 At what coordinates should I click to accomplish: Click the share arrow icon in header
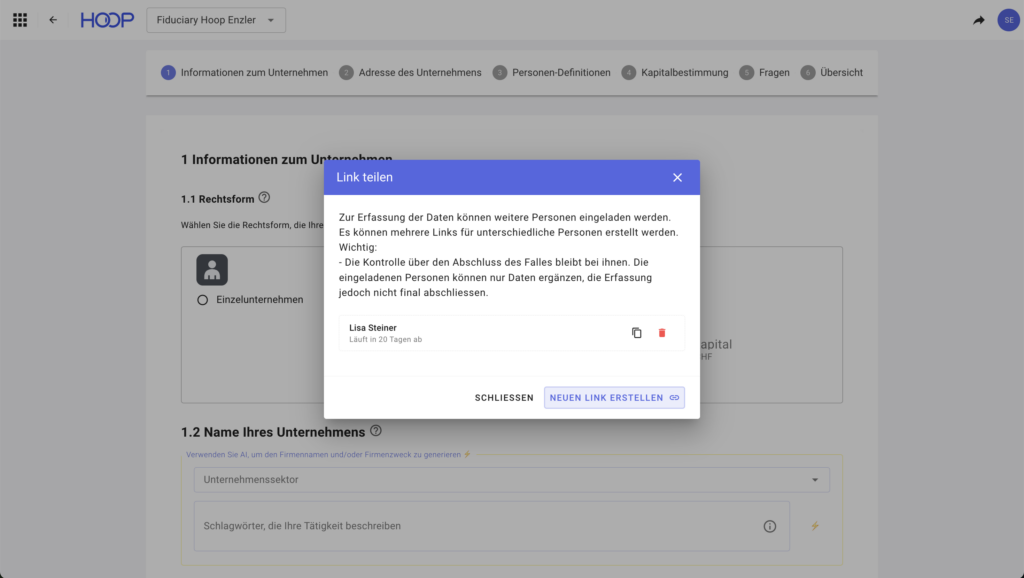click(x=978, y=20)
